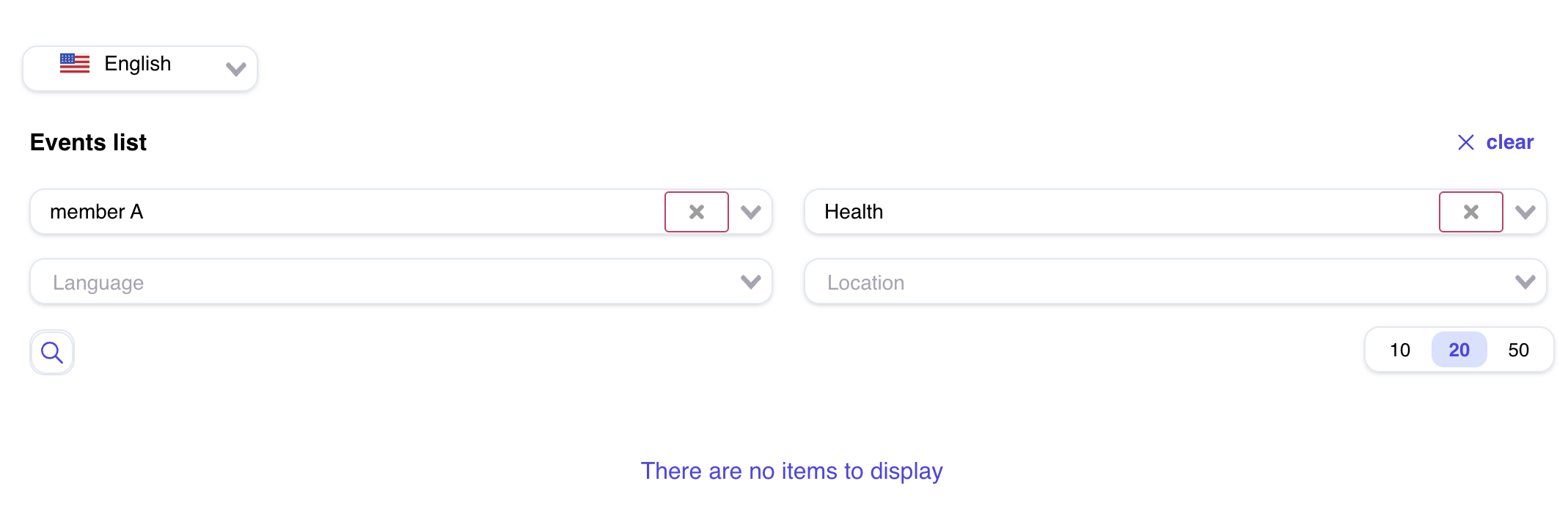Click the 'member A' field text
1568x525 pixels.
click(96, 212)
